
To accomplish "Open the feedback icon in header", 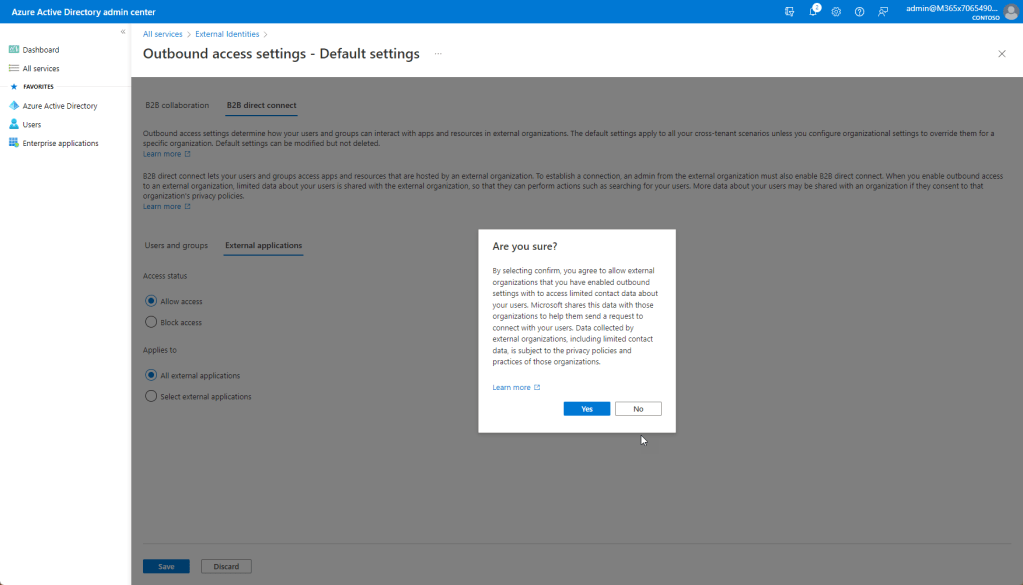I will (882, 11).
